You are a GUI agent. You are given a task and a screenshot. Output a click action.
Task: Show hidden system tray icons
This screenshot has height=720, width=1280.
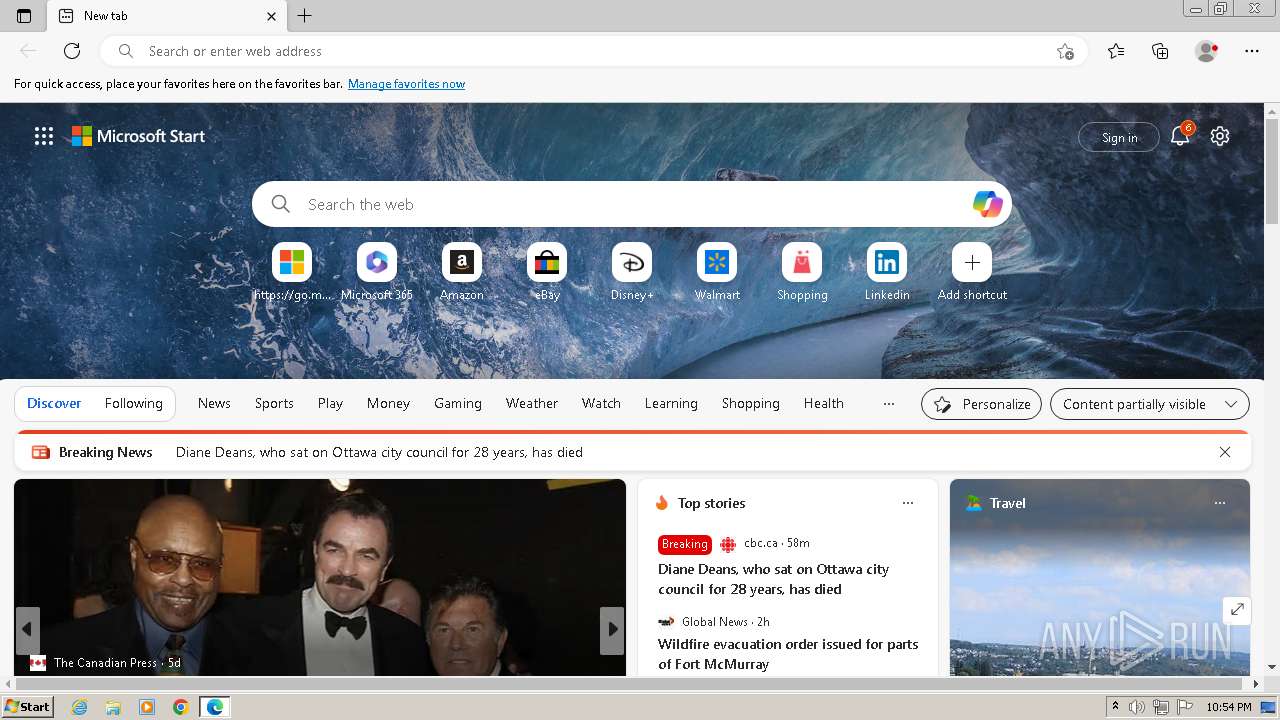click(1115, 707)
